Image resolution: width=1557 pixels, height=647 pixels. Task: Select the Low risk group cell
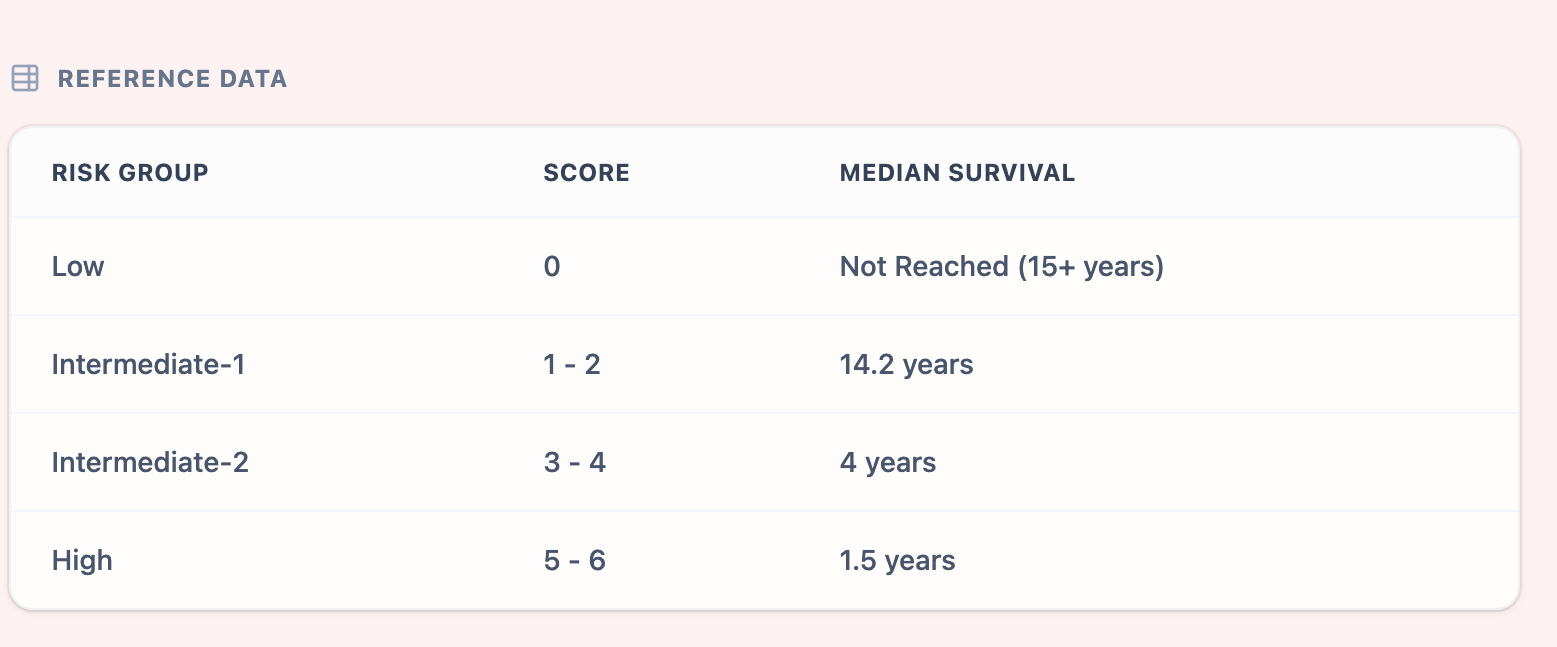[x=78, y=267]
